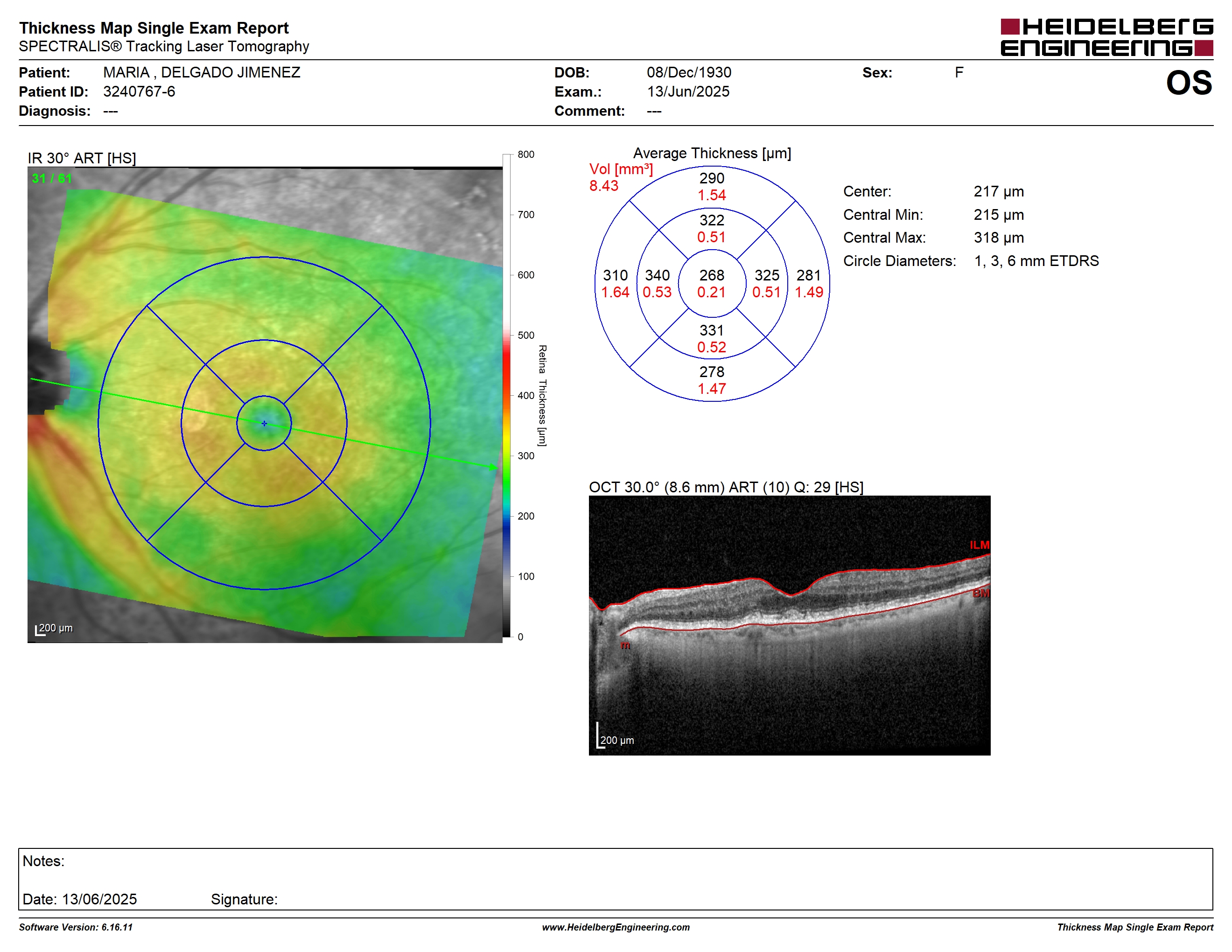The image size is (1232, 952).
Task: Click the red ILM layer label
Action: 979,546
